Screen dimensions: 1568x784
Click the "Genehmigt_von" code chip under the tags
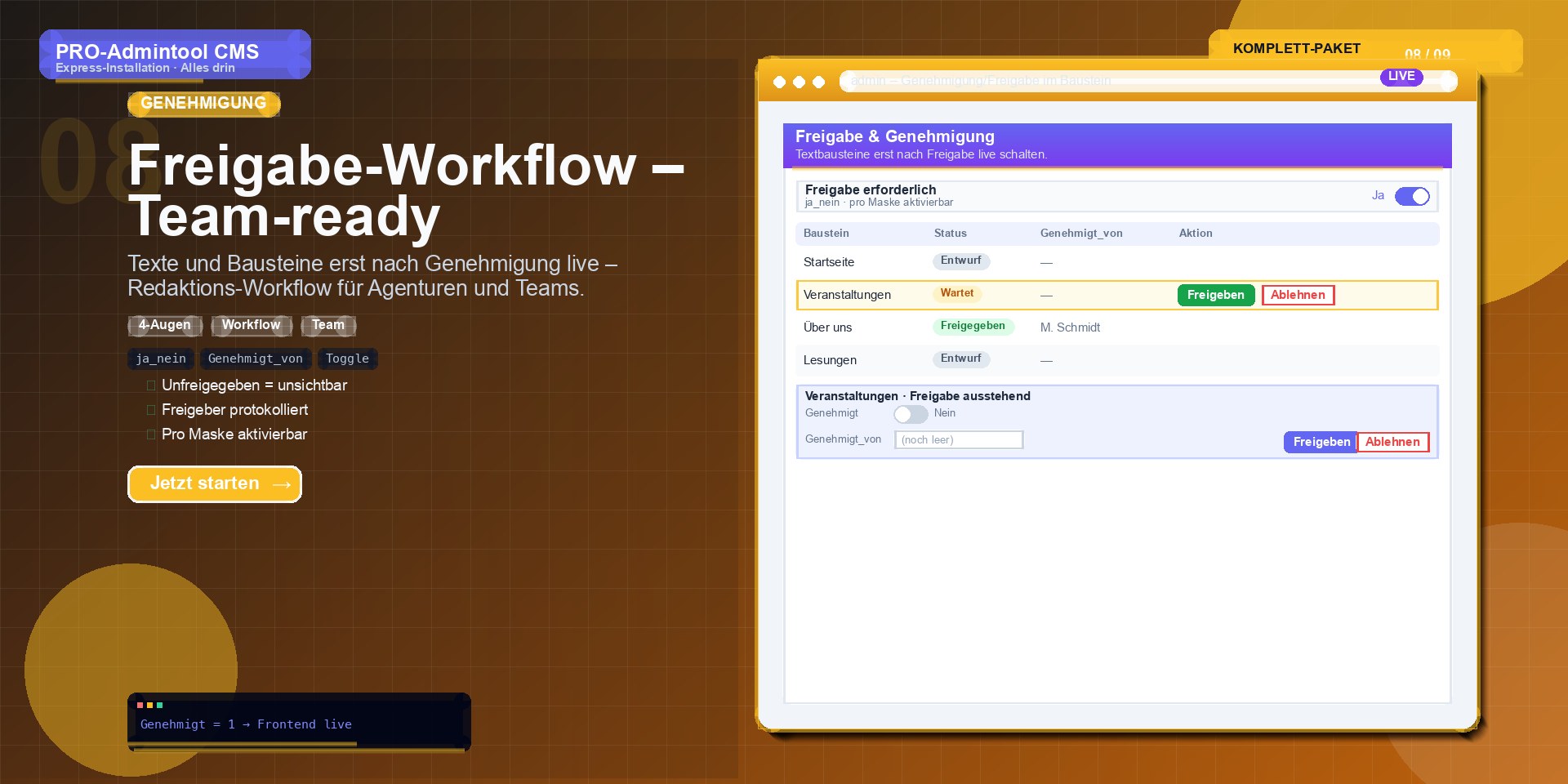point(256,359)
